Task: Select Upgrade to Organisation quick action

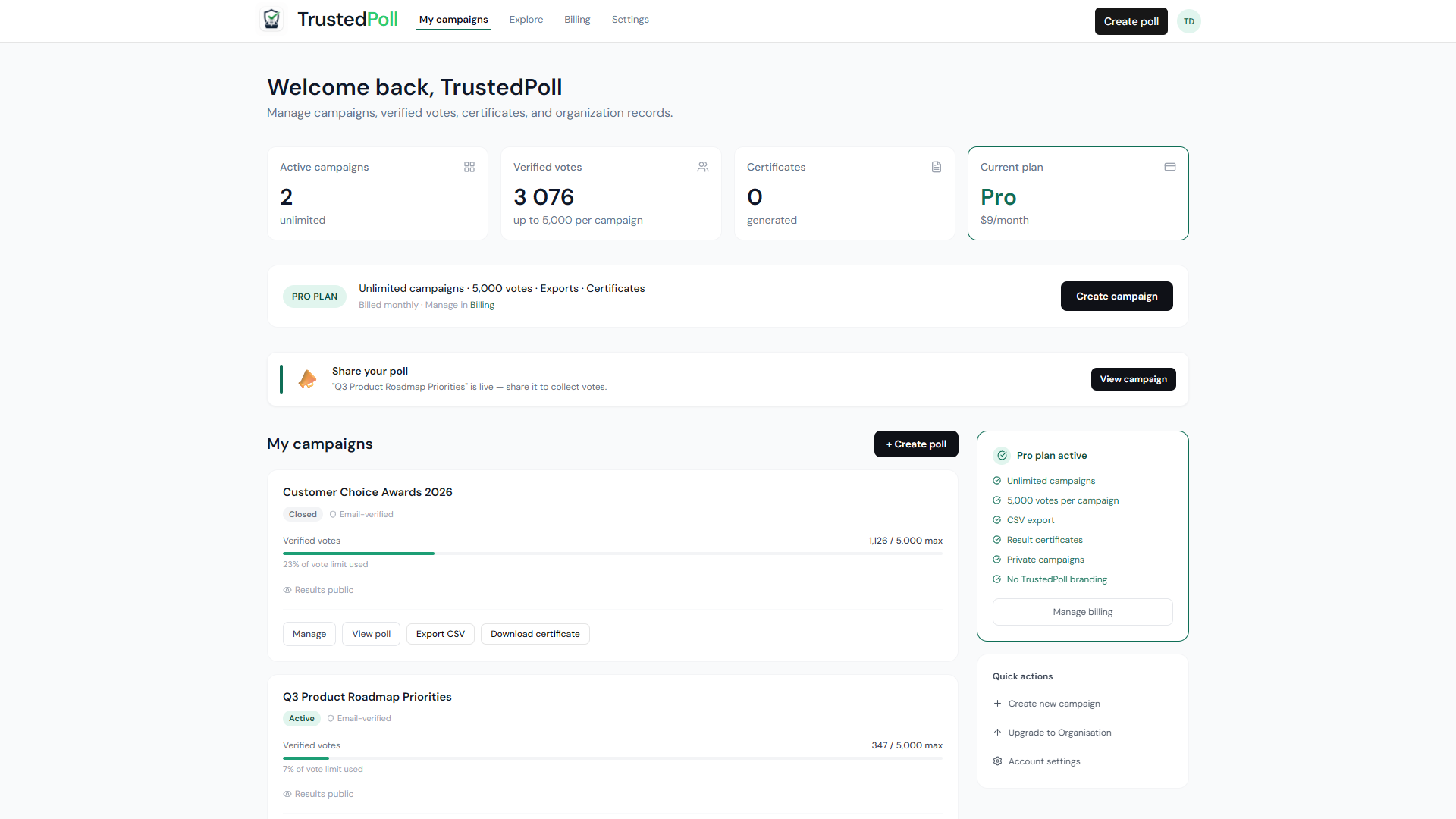Action: pos(1082,733)
